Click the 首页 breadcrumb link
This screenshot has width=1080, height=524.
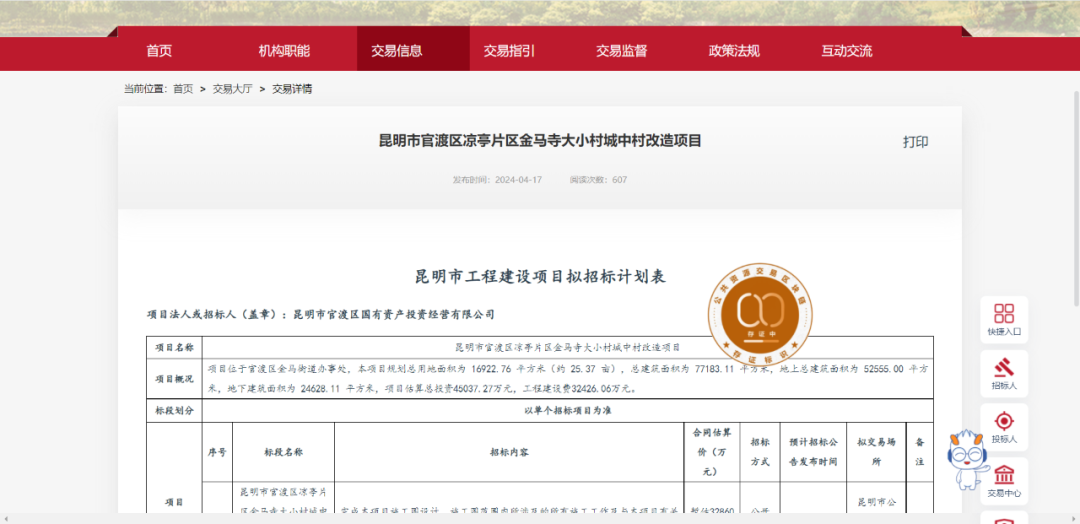point(183,89)
